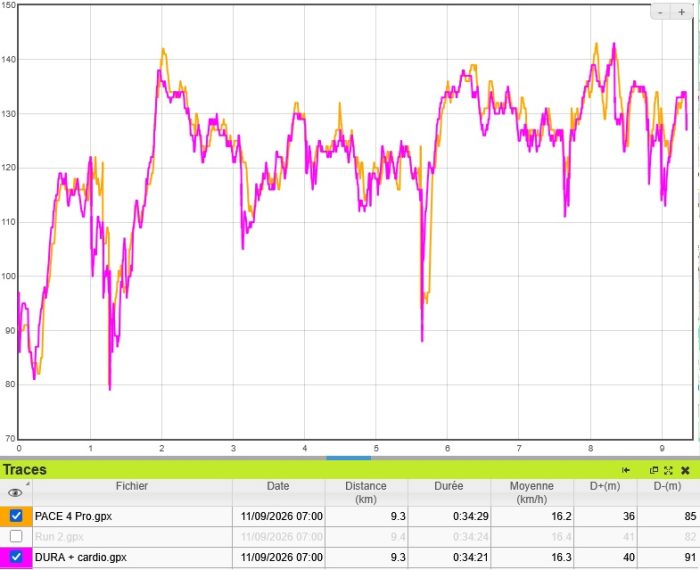Image resolution: width=700 pixels, height=570 pixels.
Task: Select the DURA + cardio.gpx file name
Action: click(x=81, y=557)
